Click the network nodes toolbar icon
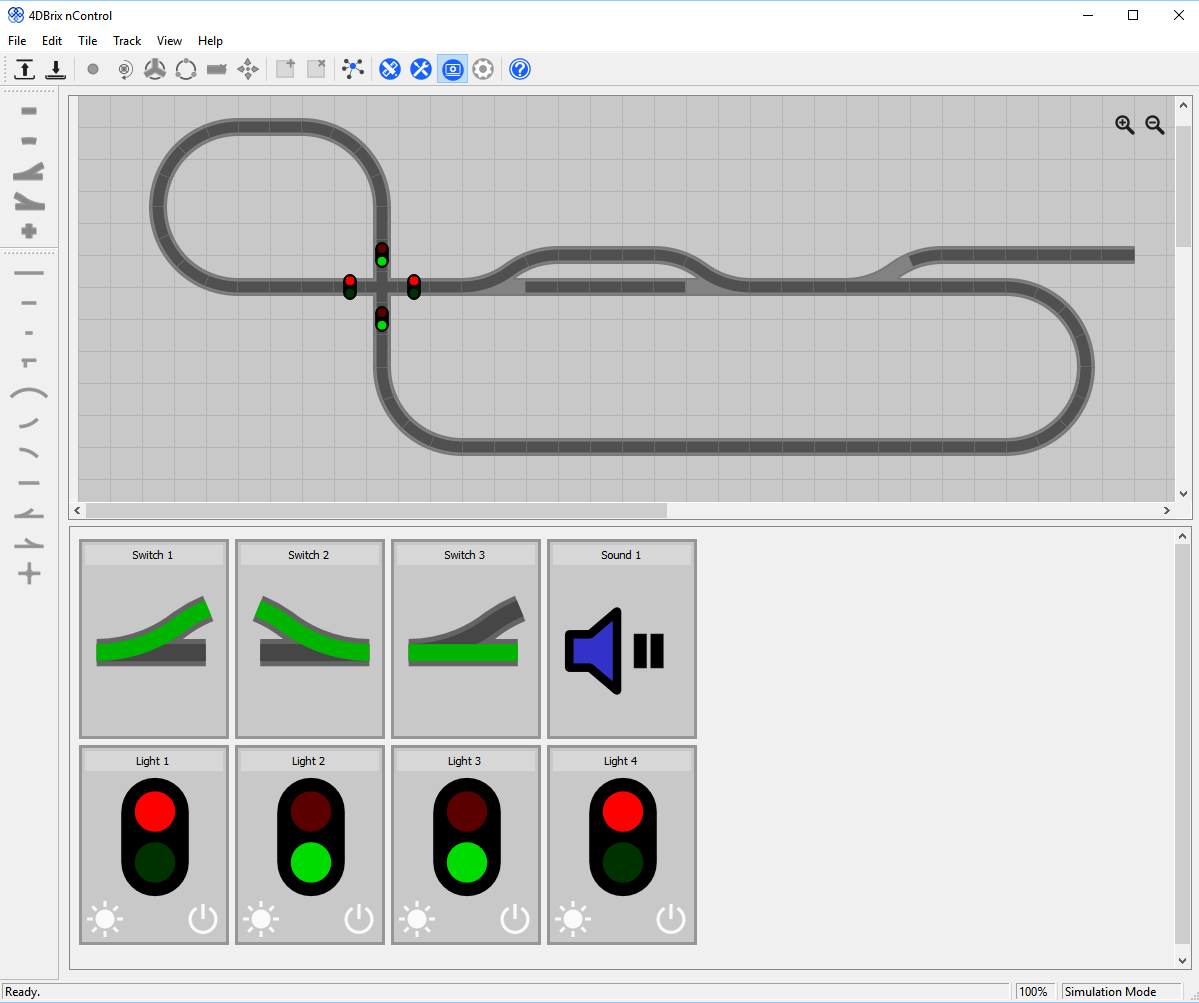The width and height of the screenshot is (1199, 1003). pyautogui.click(x=353, y=69)
